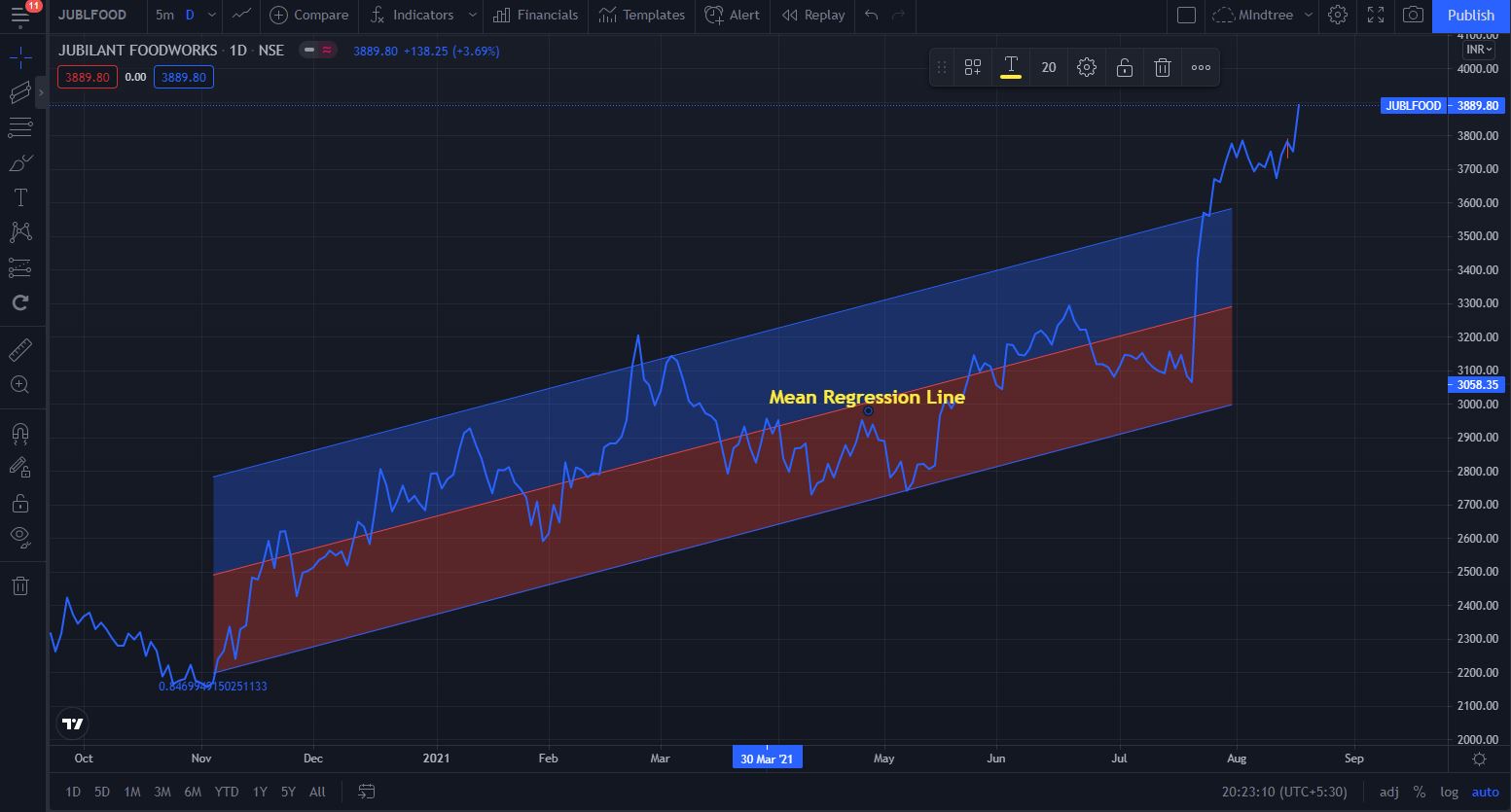This screenshot has width=1511, height=812.
Task: Select the Text annotation tool
Action: point(20,197)
